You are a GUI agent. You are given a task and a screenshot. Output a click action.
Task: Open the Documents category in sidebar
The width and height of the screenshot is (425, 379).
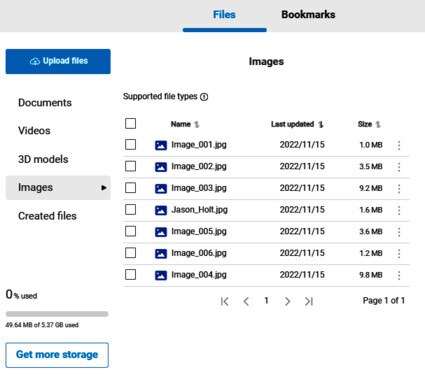(x=45, y=103)
